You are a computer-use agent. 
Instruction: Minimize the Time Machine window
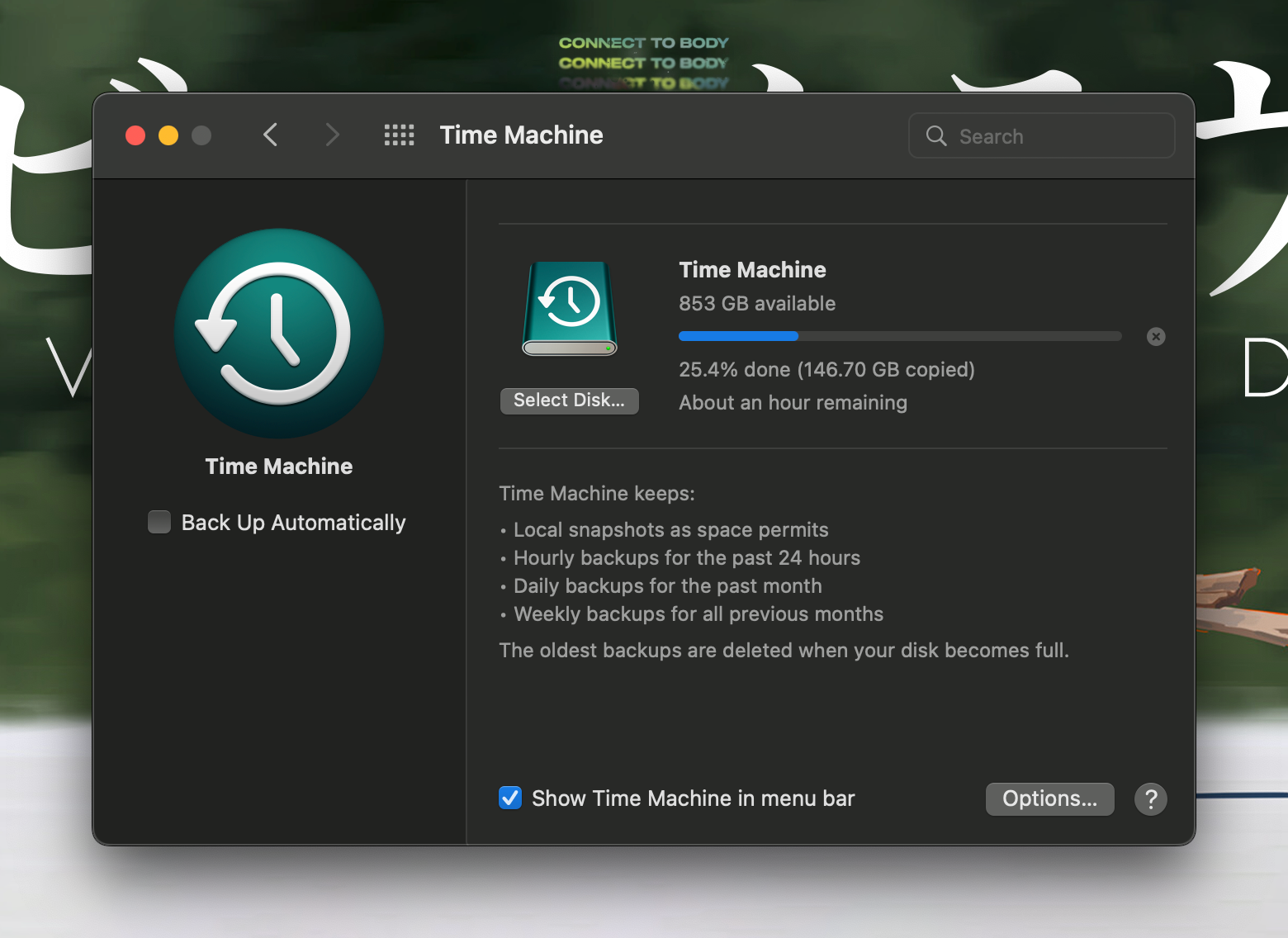pos(168,135)
